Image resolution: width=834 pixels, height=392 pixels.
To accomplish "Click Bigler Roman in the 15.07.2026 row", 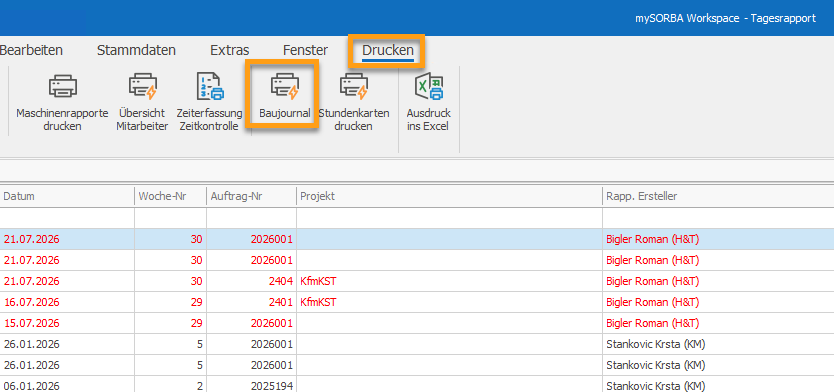I will (652, 323).
